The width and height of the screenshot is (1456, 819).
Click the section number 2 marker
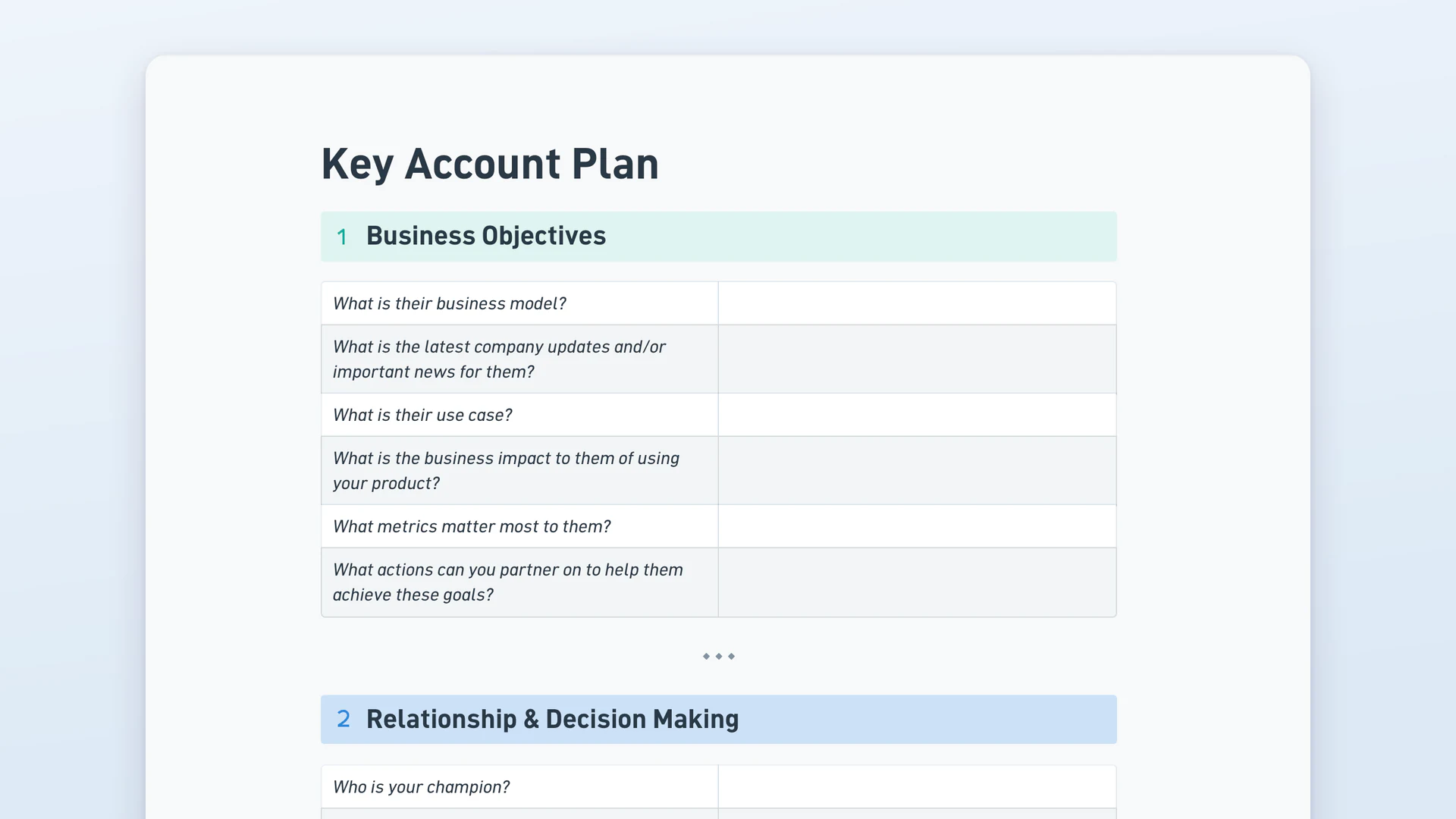[x=344, y=719]
